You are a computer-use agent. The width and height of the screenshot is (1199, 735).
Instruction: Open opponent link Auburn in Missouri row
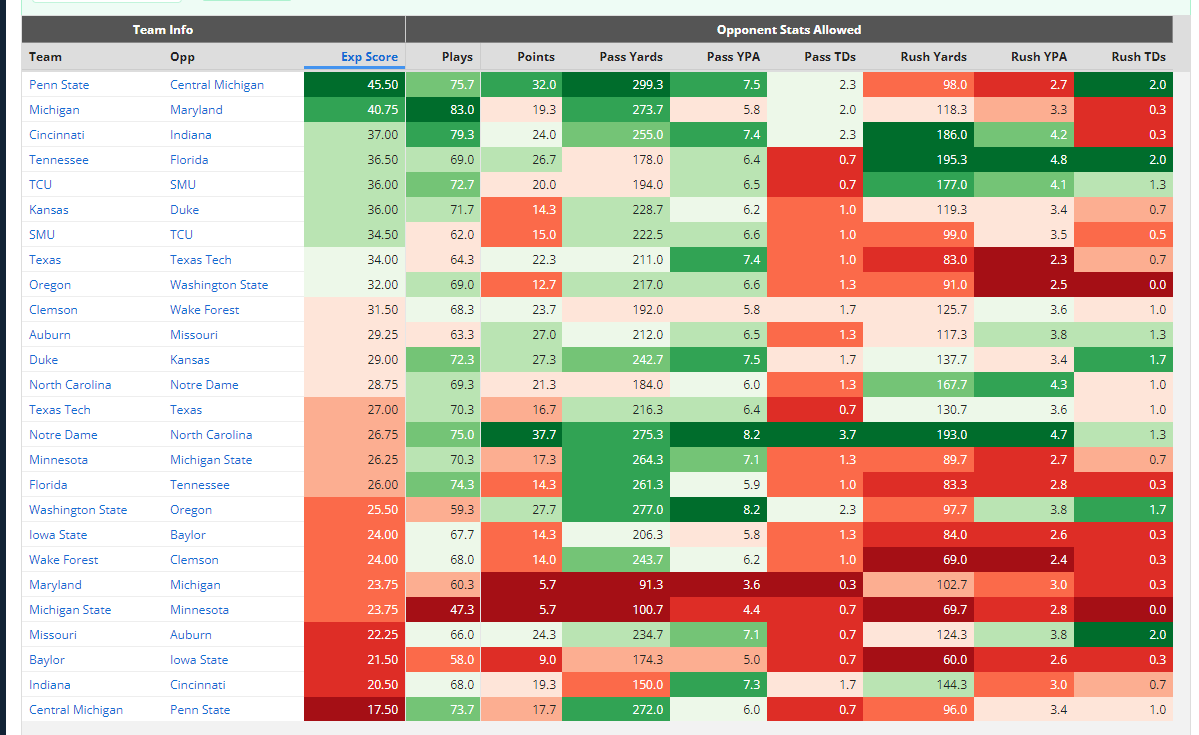190,635
